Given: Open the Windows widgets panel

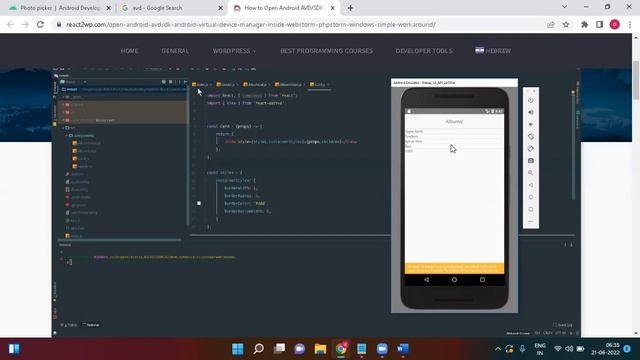Looking at the screenshot, I should [x=14, y=349].
